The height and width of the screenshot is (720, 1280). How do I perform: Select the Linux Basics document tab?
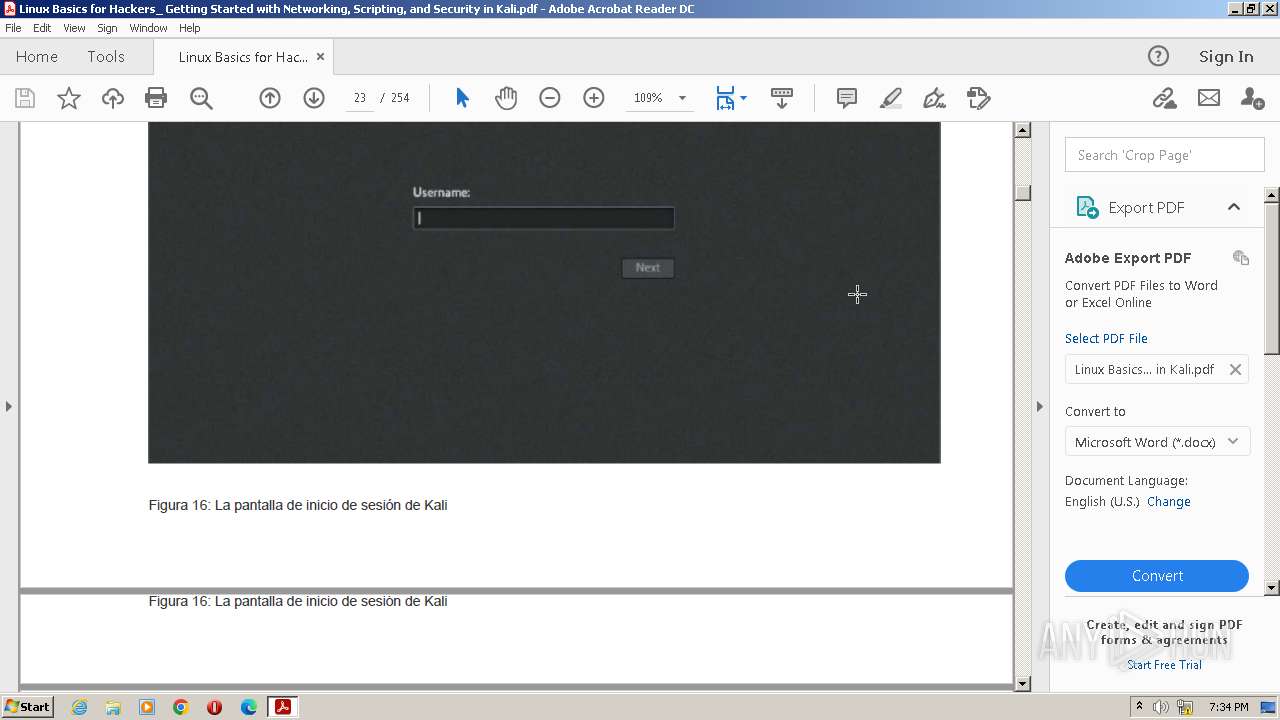click(243, 57)
